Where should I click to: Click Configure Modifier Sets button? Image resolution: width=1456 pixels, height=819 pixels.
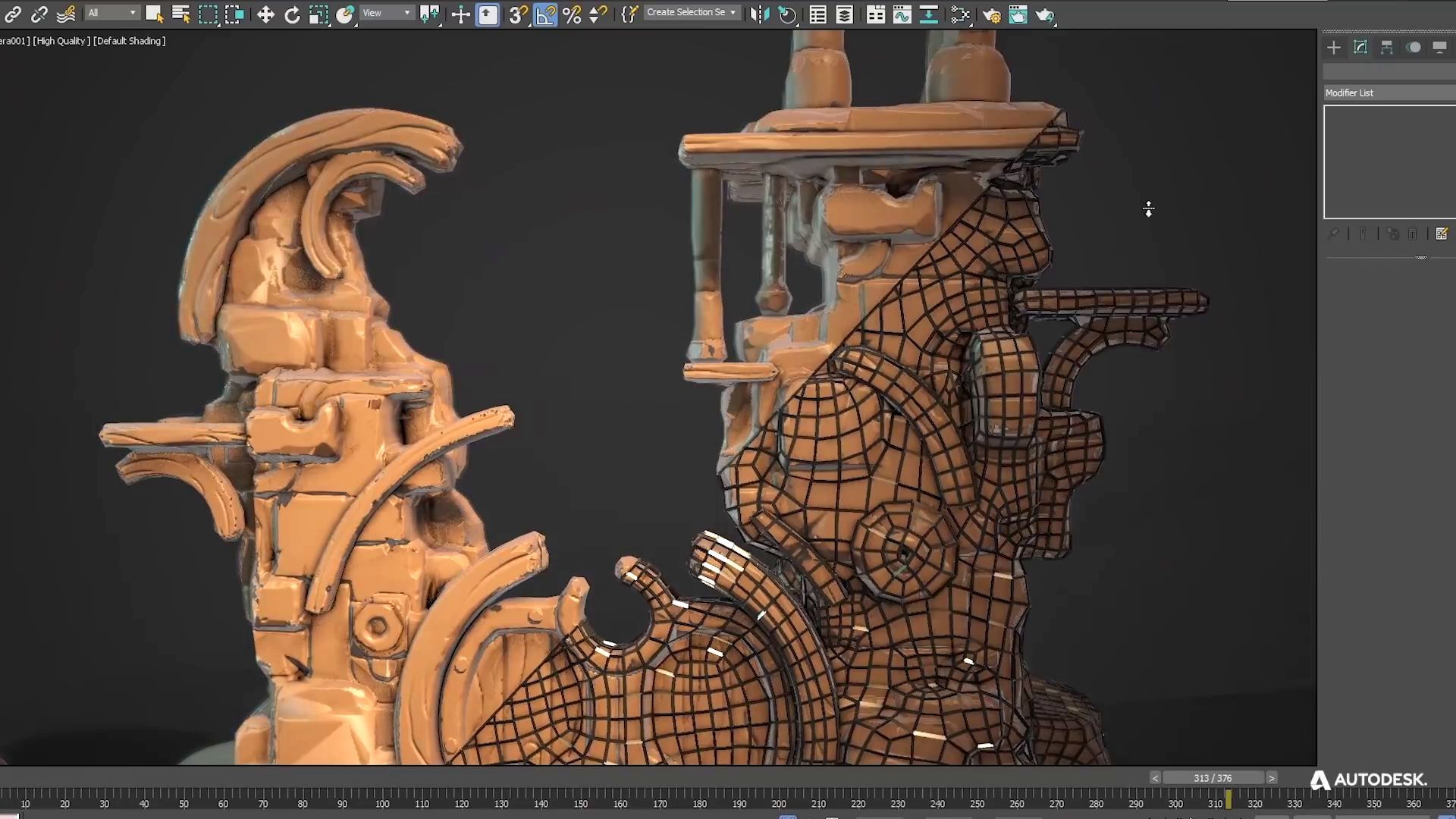pos(1442,234)
